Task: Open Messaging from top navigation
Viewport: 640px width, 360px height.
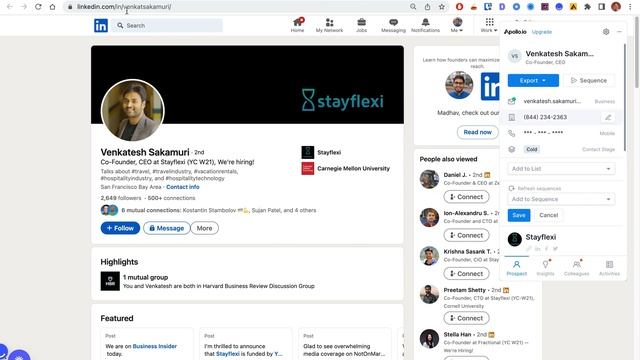Action: [393, 25]
